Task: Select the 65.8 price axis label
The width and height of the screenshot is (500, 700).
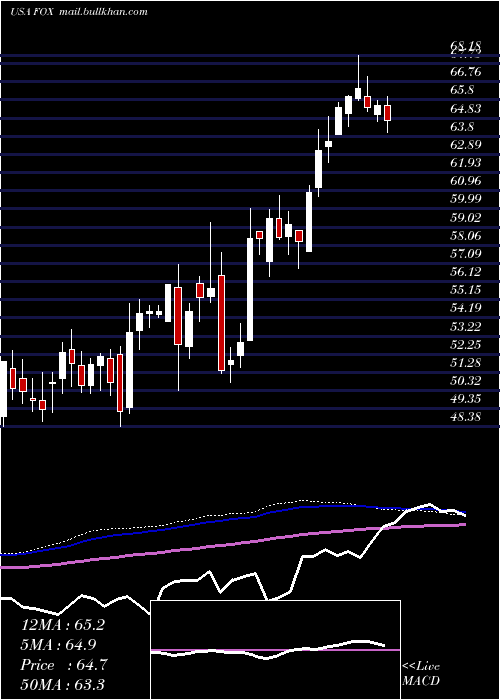Action: [462, 90]
